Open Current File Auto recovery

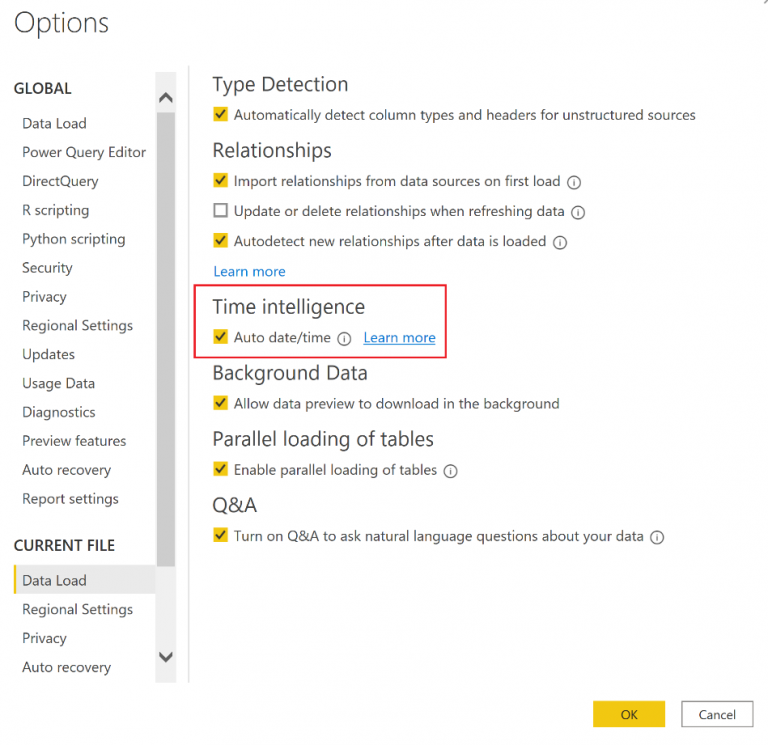(x=66, y=667)
